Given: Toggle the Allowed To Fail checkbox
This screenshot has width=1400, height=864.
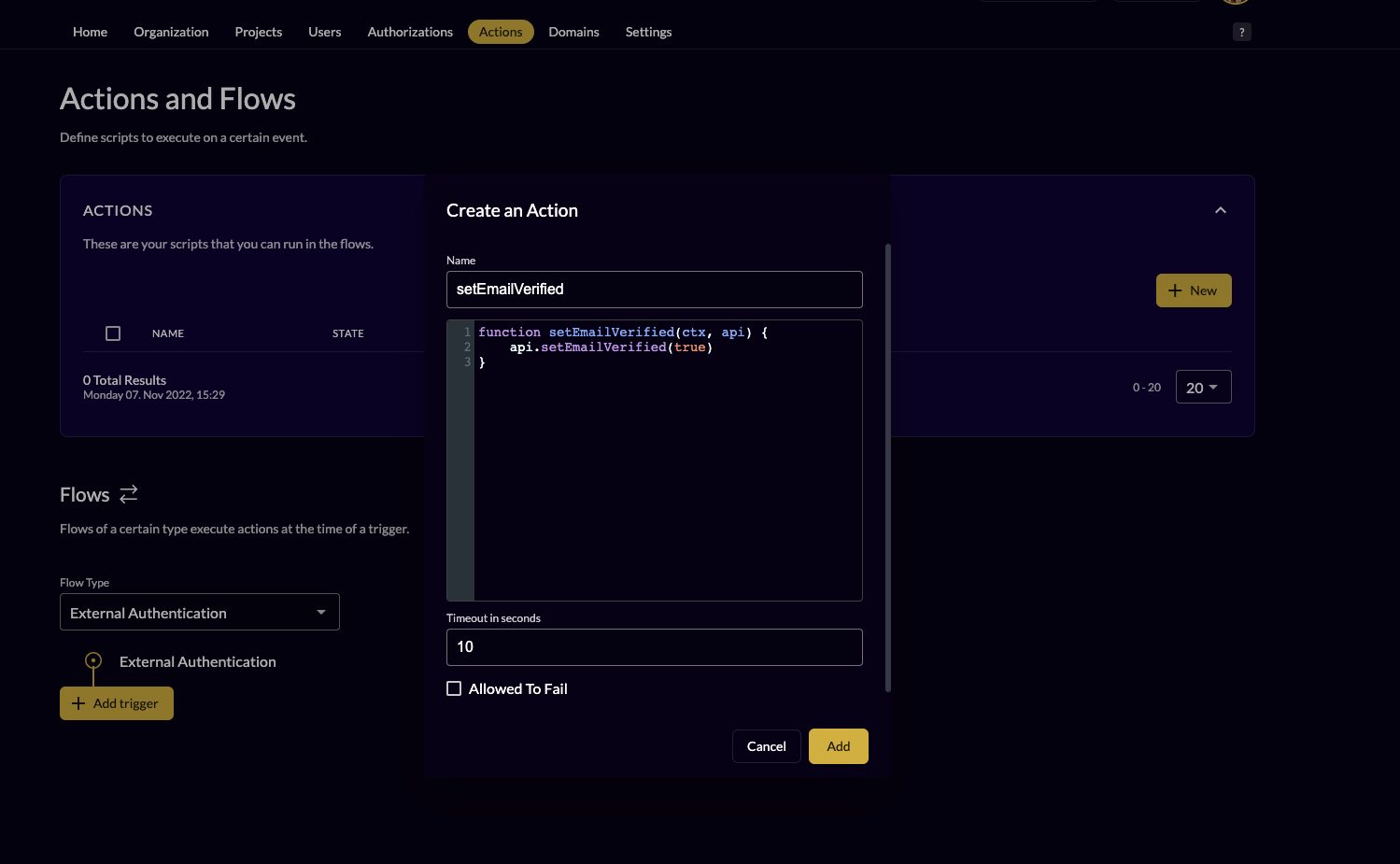Looking at the screenshot, I should coord(454,688).
